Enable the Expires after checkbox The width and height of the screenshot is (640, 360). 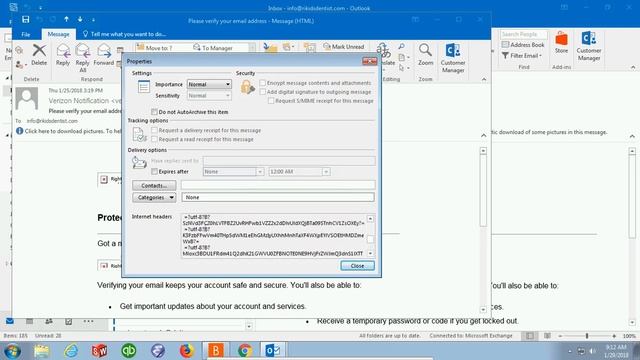(x=154, y=171)
